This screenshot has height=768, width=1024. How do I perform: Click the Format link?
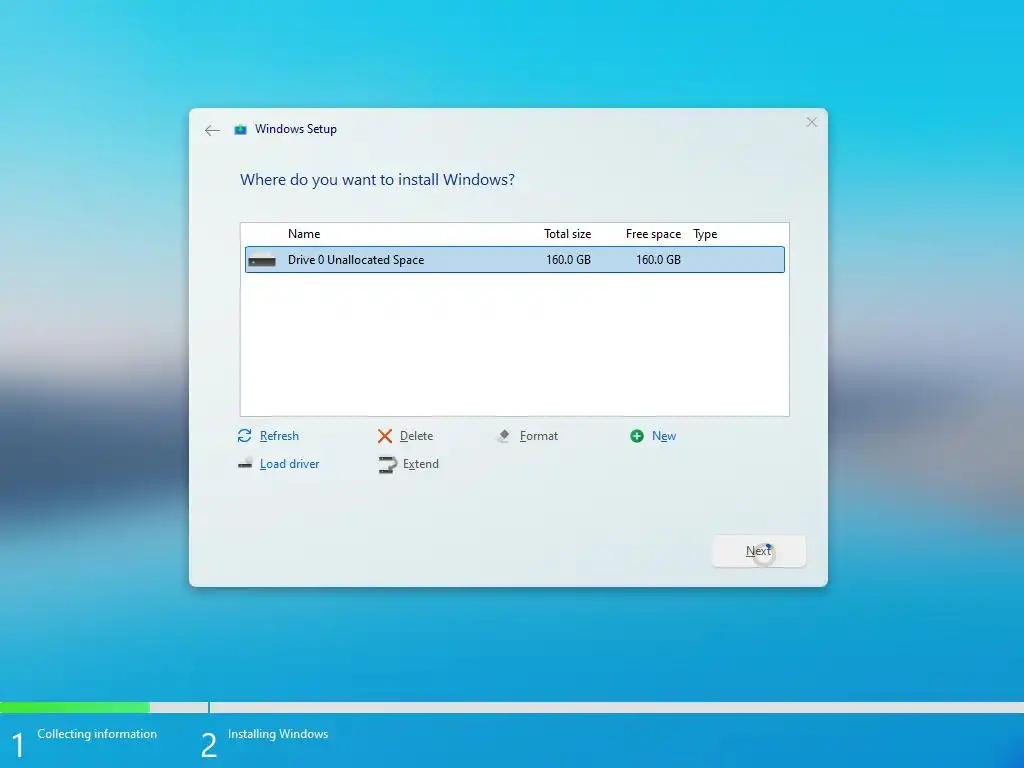539,436
